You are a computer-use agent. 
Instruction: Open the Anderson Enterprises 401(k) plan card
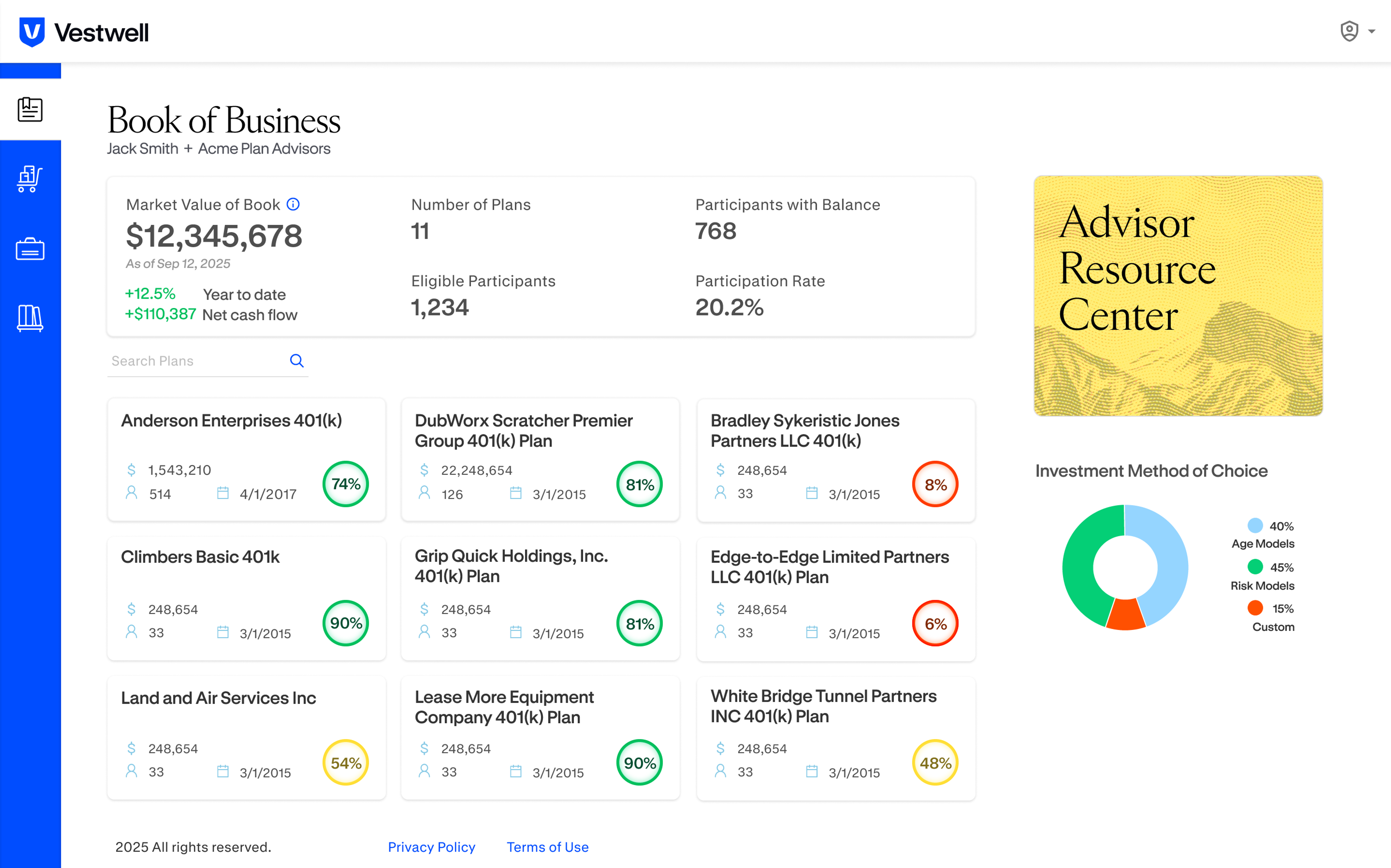click(x=231, y=421)
